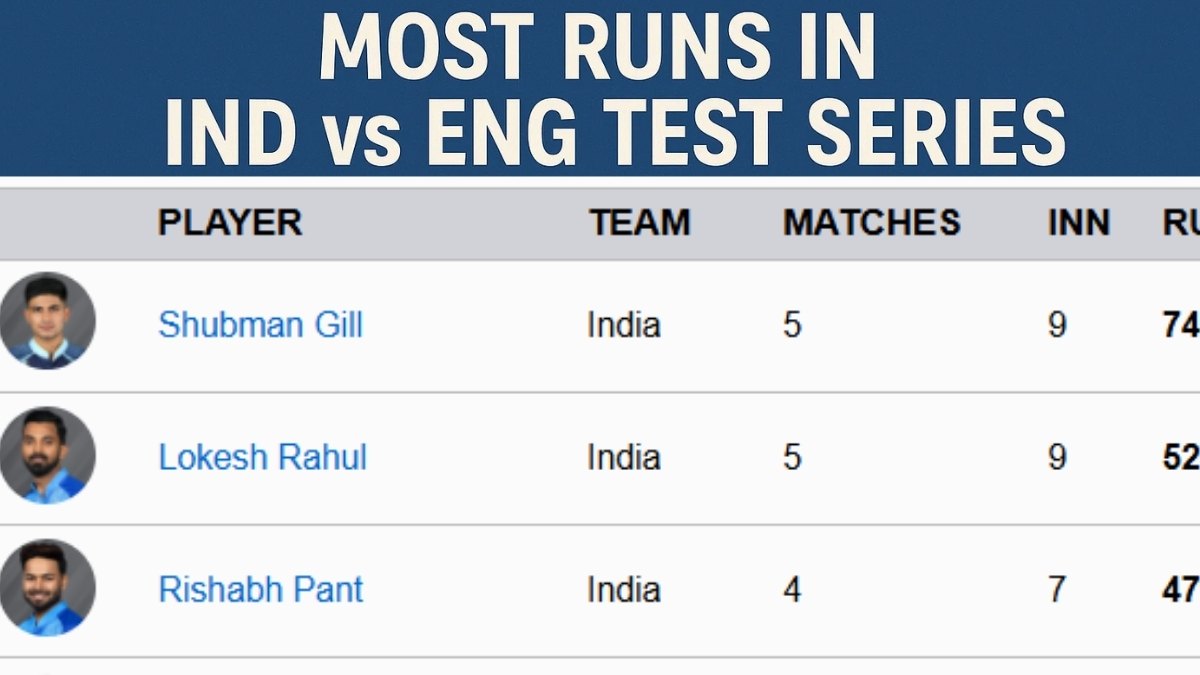Click Rishabh Pant's profile photo
This screenshot has width=1200, height=675.
(x=47, y=588)
